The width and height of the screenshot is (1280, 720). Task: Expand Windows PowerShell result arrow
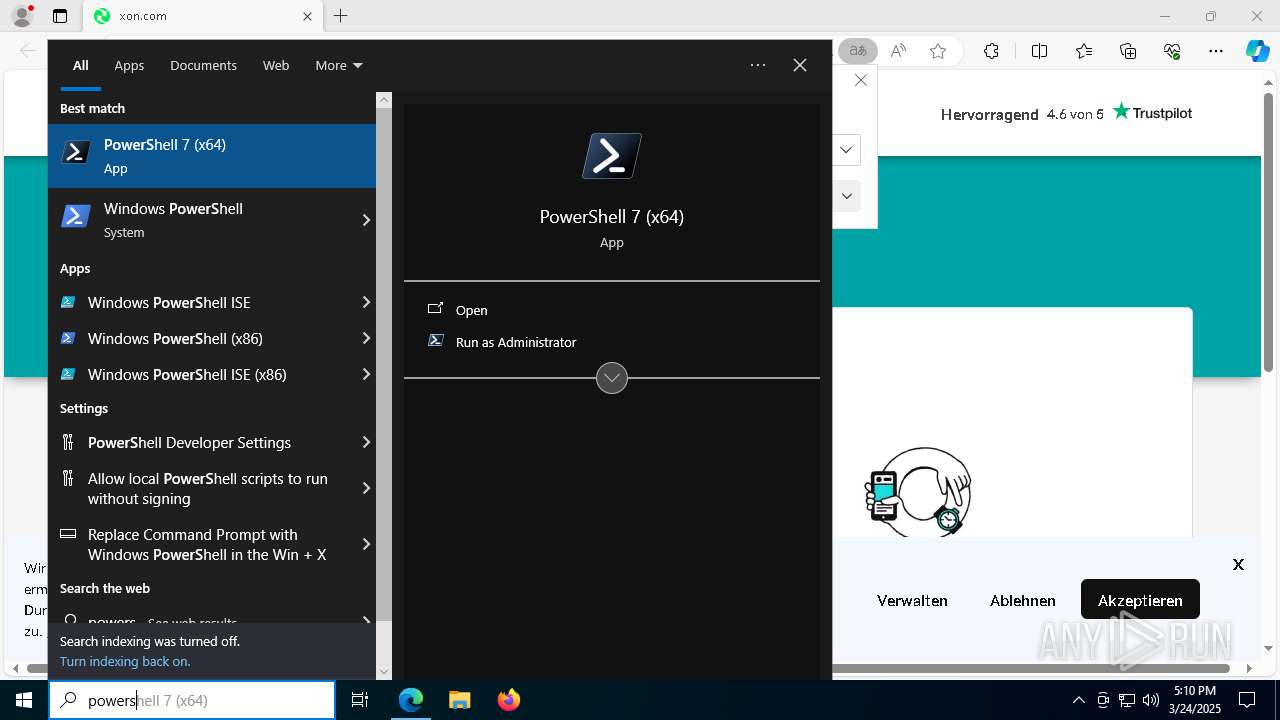366,220
